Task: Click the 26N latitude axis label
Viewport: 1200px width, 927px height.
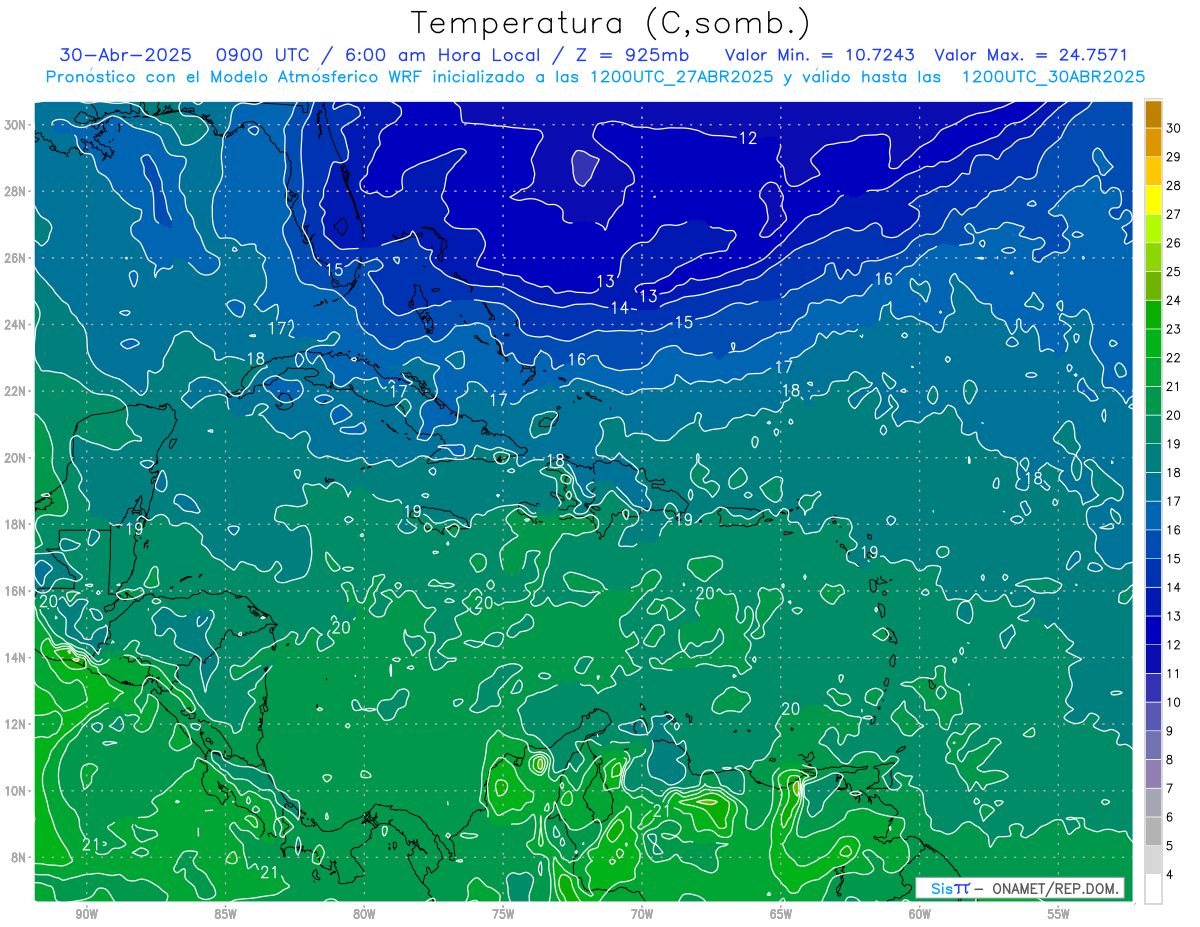Action: [16, 258]
